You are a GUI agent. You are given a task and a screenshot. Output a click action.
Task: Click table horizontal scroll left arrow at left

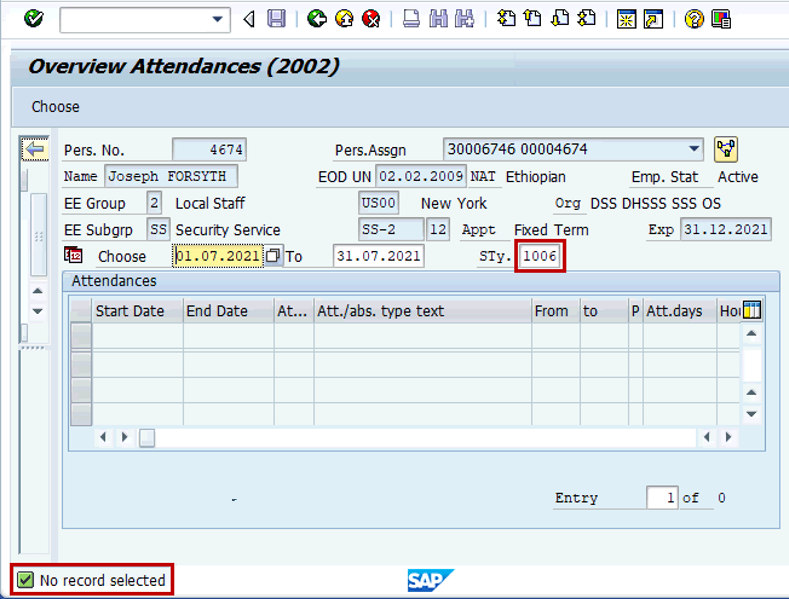pyautogui.click(x=103, y=437)
